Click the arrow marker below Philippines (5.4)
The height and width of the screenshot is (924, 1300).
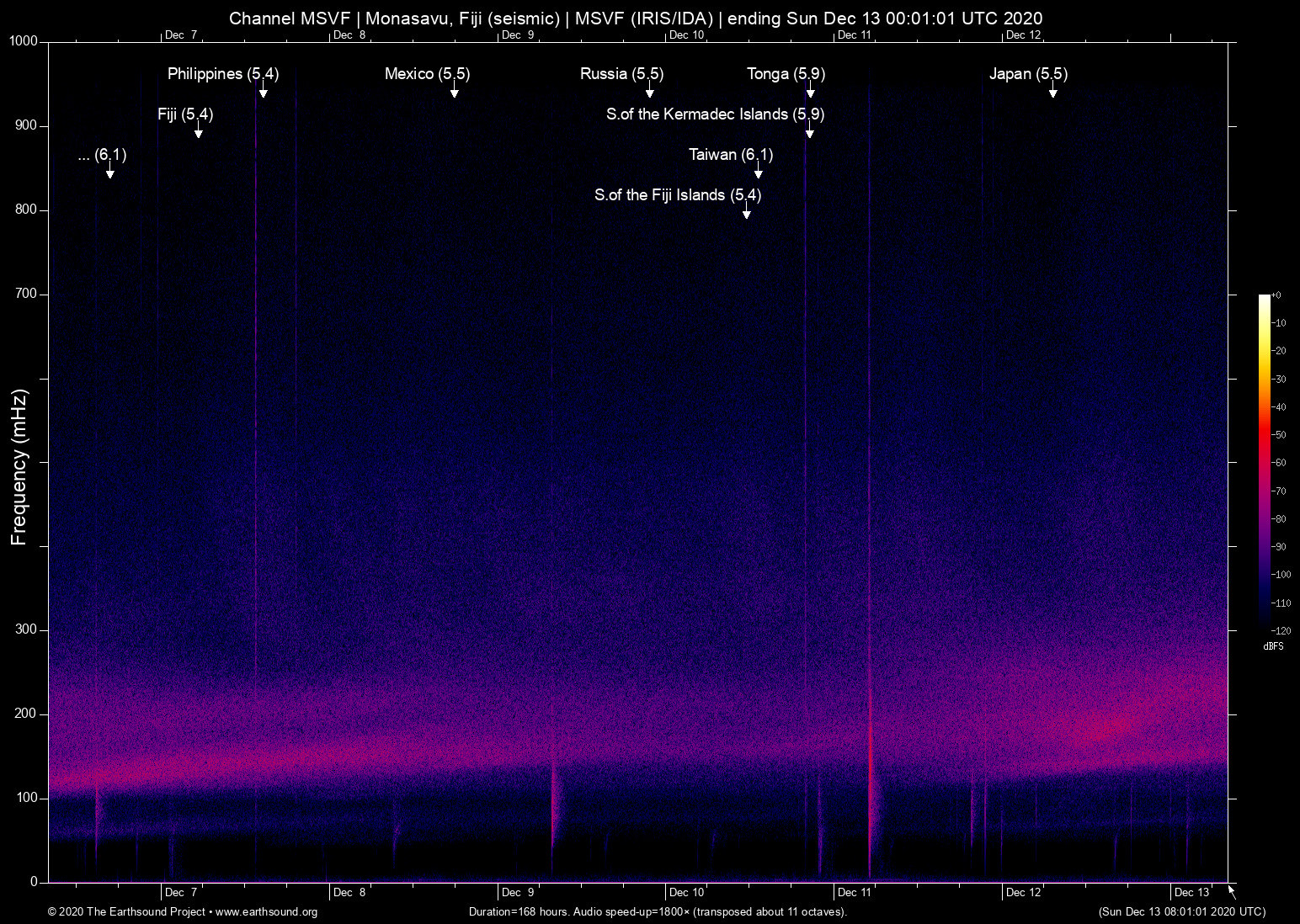(264, 91)
